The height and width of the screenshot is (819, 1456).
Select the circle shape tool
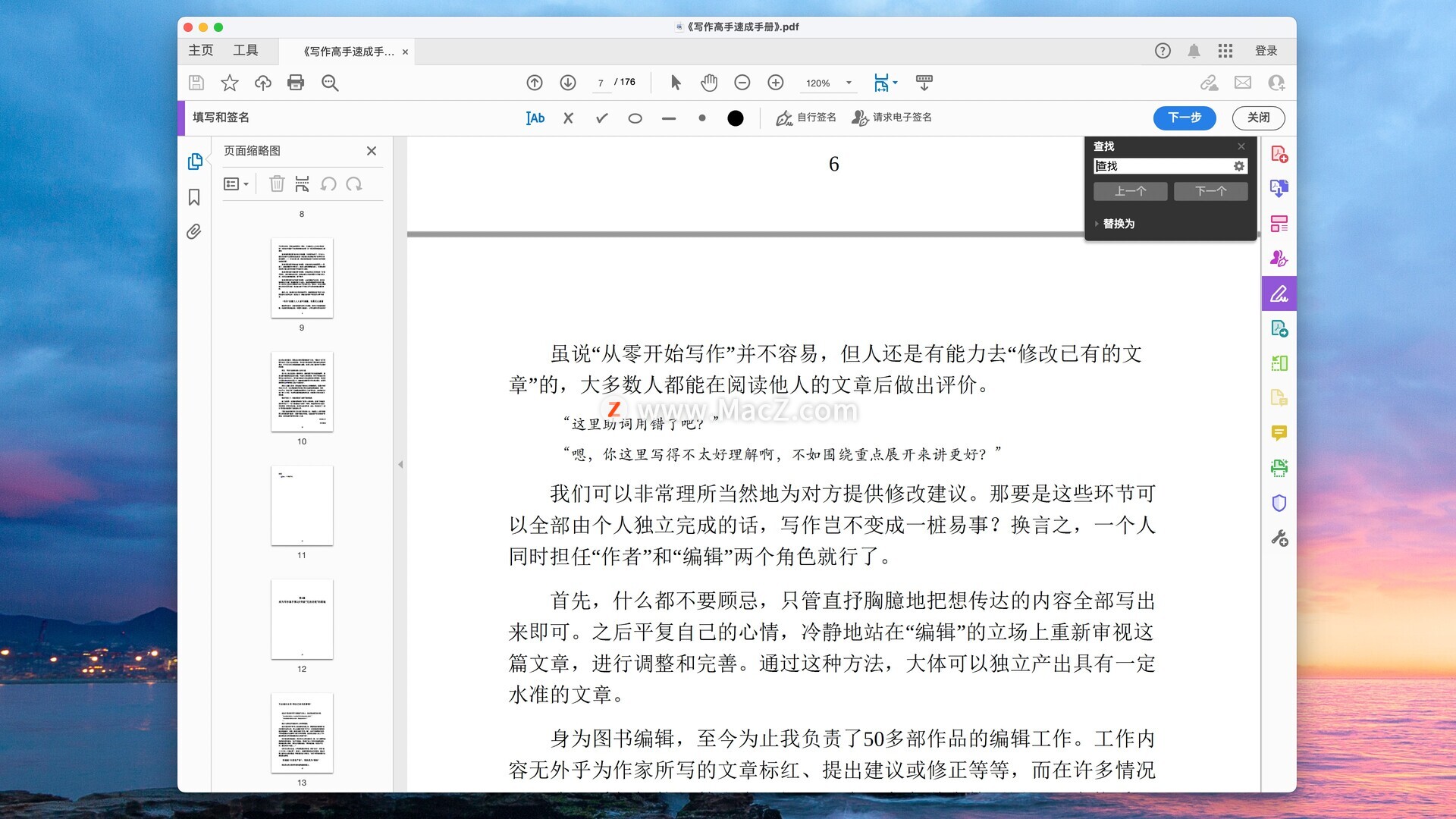click(635, 118)
